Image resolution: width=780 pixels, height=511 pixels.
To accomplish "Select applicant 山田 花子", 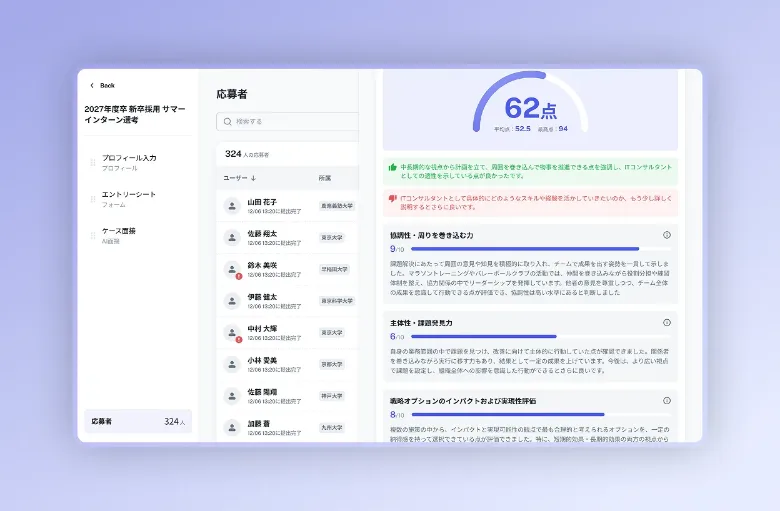I will point(288,206).
